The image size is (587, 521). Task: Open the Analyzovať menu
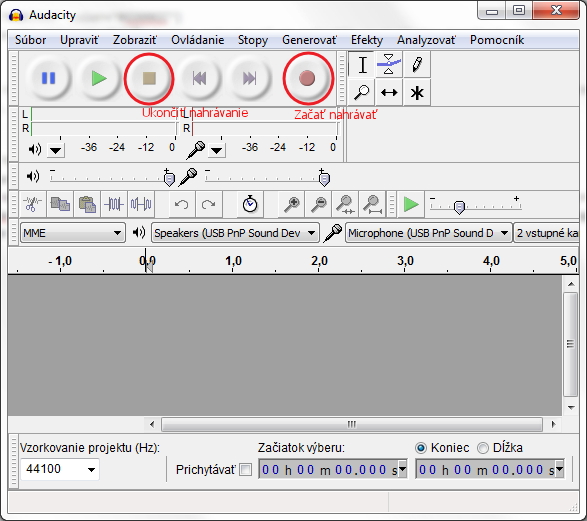click(426, 40)
